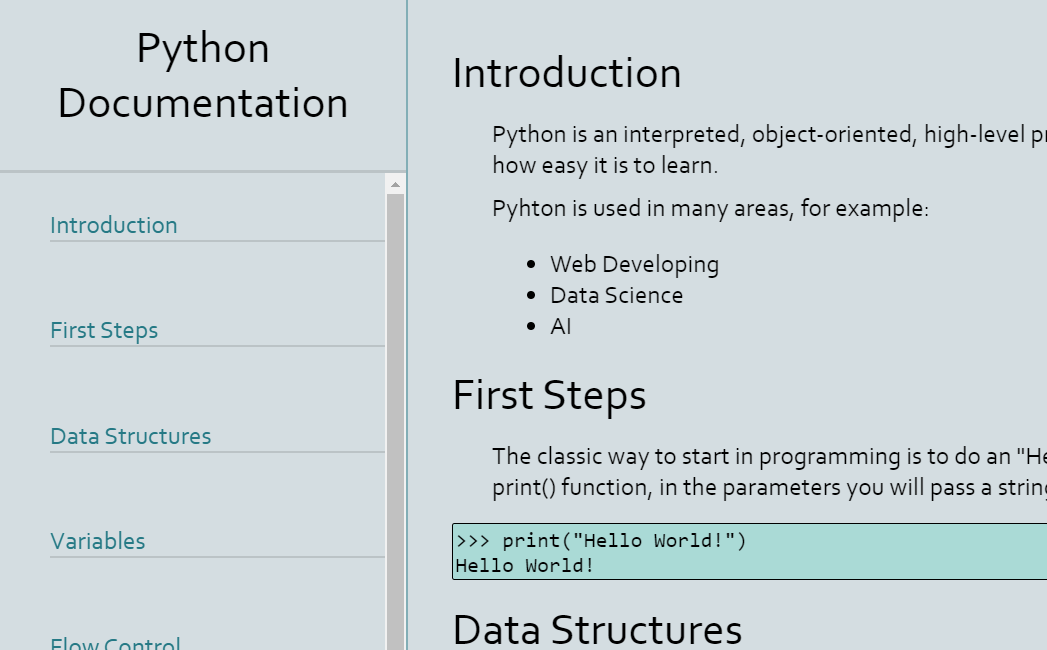
Task: Click the print("Hello World!") code line
Action: [601, 540]
